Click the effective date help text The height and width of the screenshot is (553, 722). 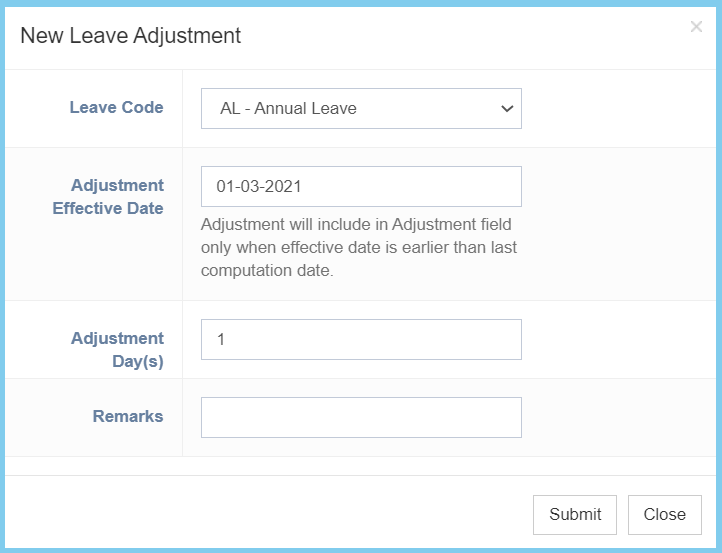[358, 247]
